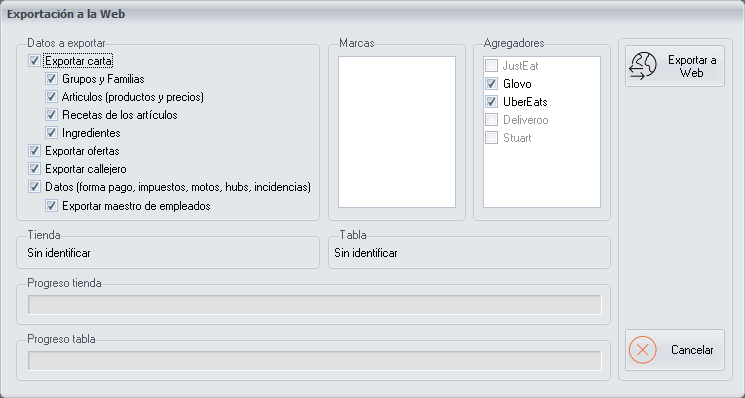Uncheck Recetas de los artículos
This screenshot has height=398, width=745.
point(51,115)
